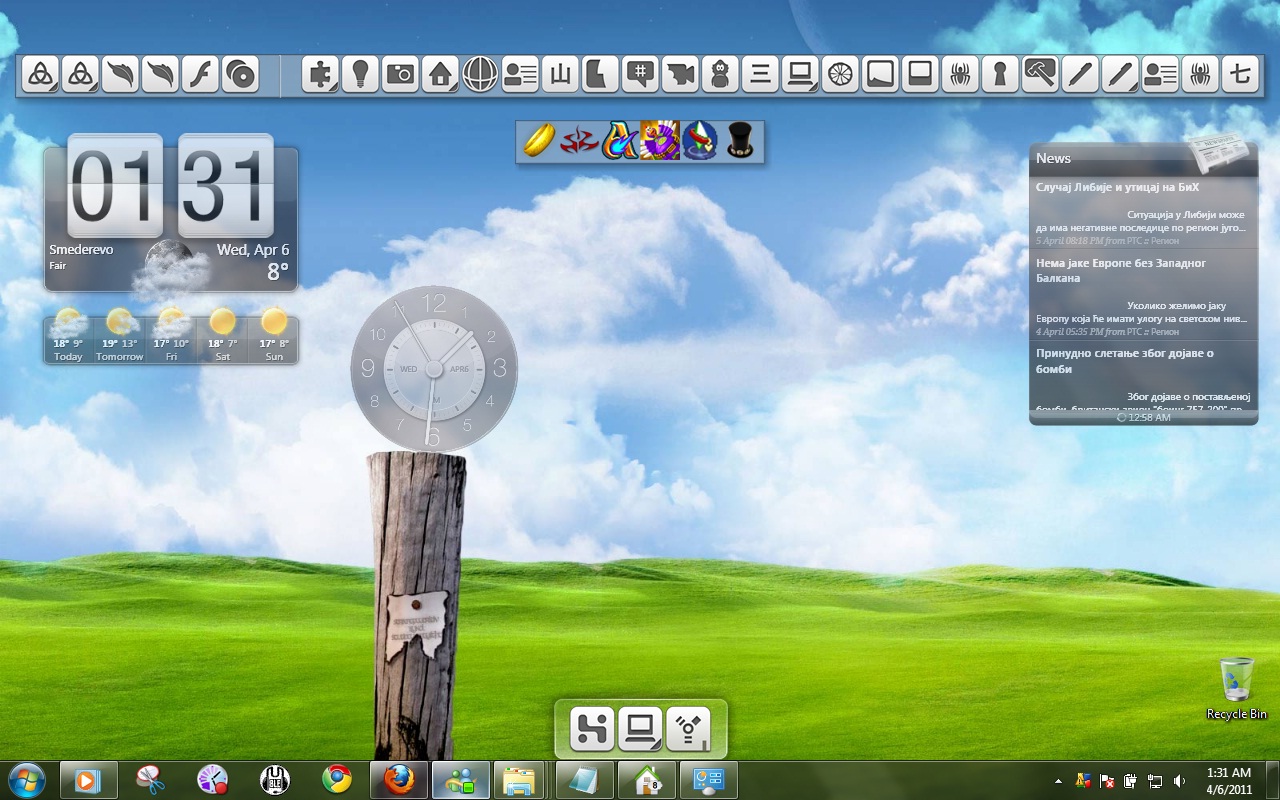
Task: Launch the camera icon in the dock
Action: (400, 75)
